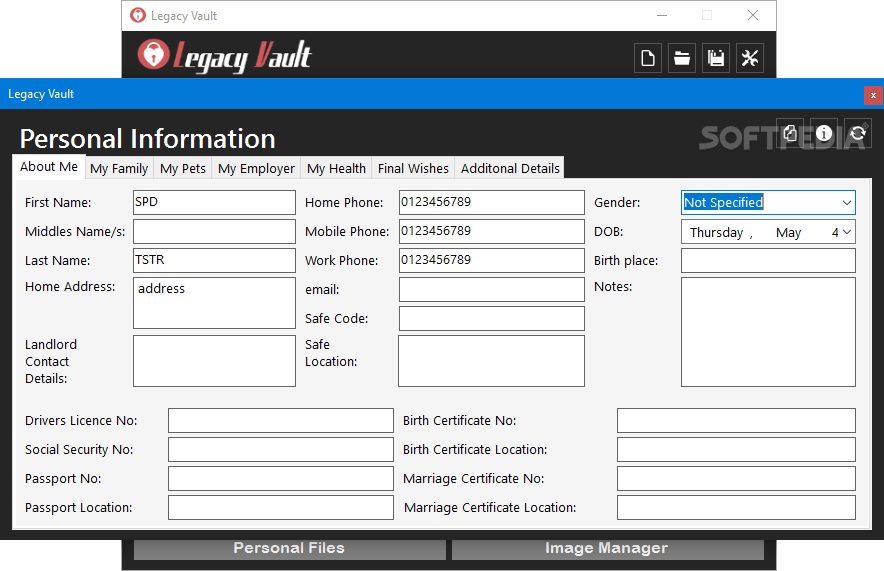Open the My Employer tab
884x571 pixels.
pyautogui.click(x=257, y=169)
